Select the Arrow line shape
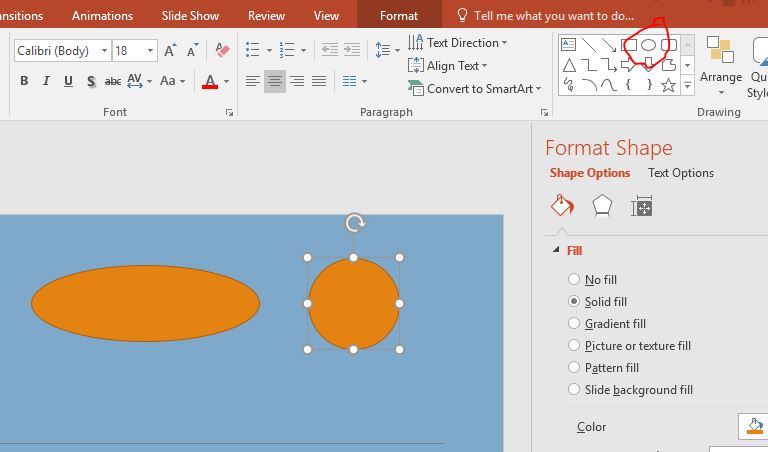 (609, 45)
